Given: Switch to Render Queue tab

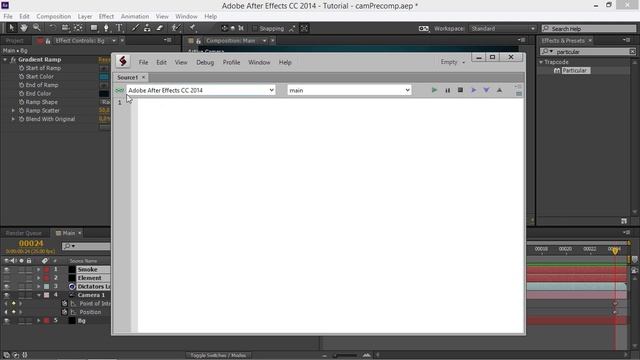Looking at the screenshot, I should point(24,233).
